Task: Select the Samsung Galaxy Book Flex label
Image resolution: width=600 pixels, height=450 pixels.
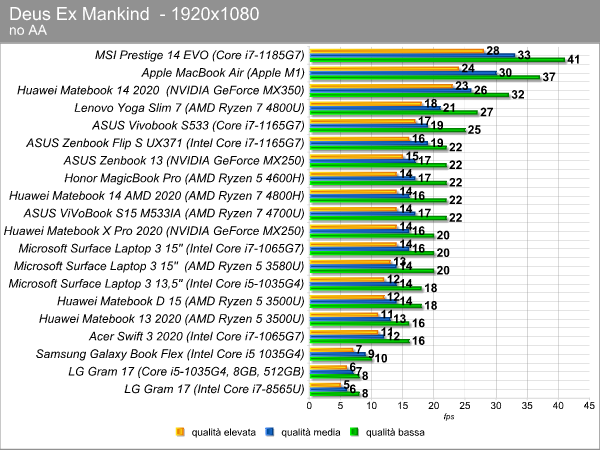Action: [170, 354]
